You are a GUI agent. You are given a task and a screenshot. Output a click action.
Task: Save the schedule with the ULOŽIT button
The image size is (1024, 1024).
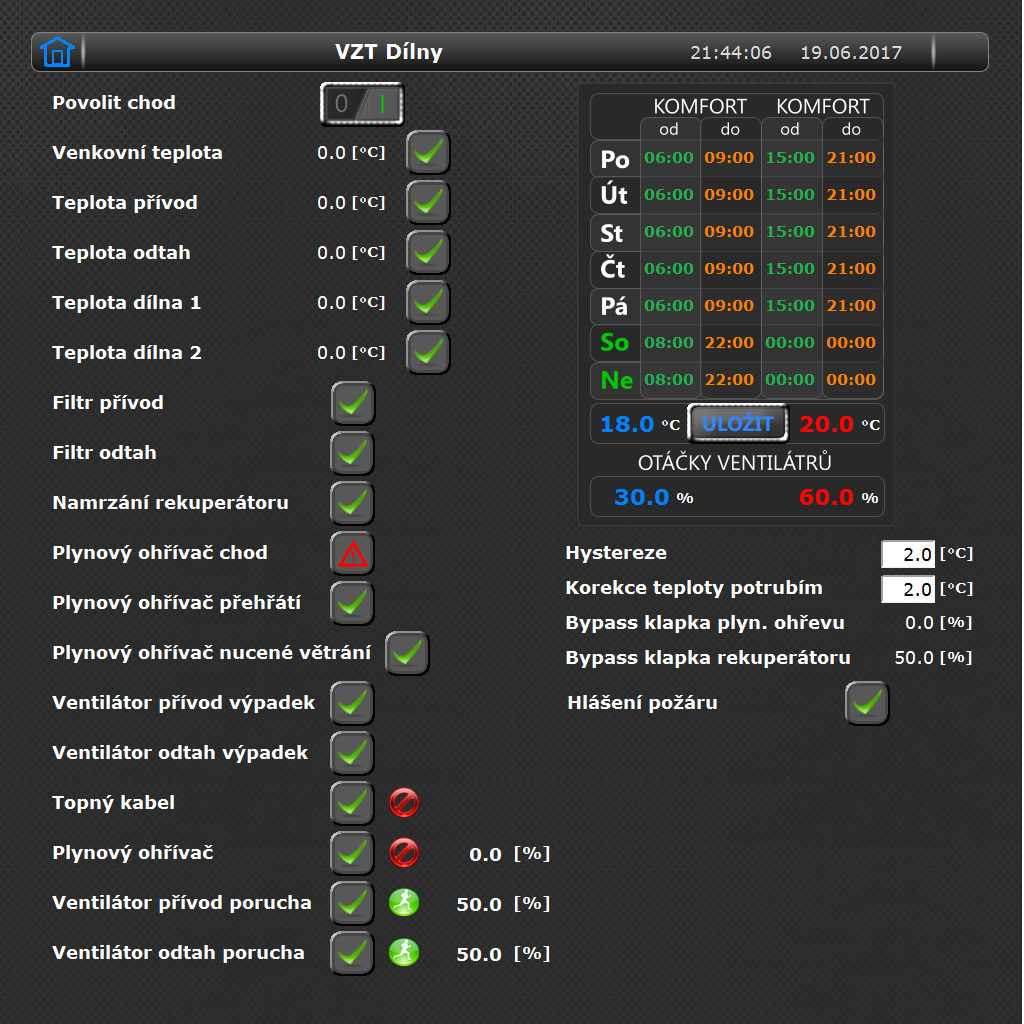click(738, 424)
